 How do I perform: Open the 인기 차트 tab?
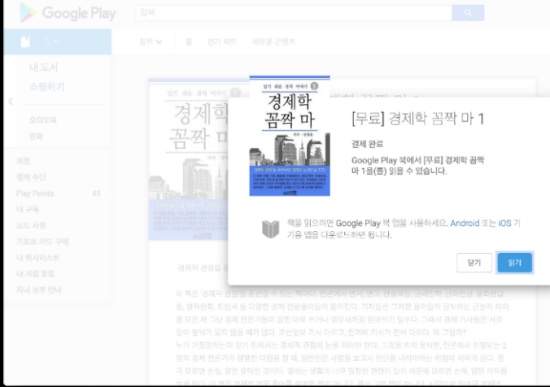click(222, 42)
